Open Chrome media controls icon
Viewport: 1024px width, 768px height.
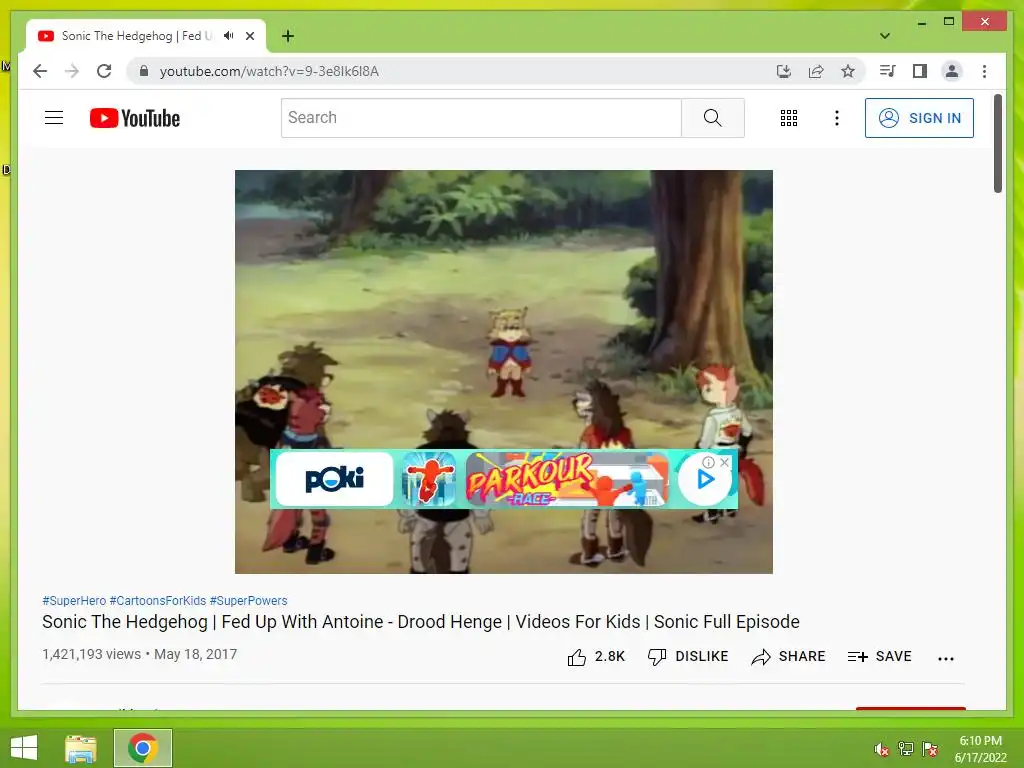pos(887,71)
